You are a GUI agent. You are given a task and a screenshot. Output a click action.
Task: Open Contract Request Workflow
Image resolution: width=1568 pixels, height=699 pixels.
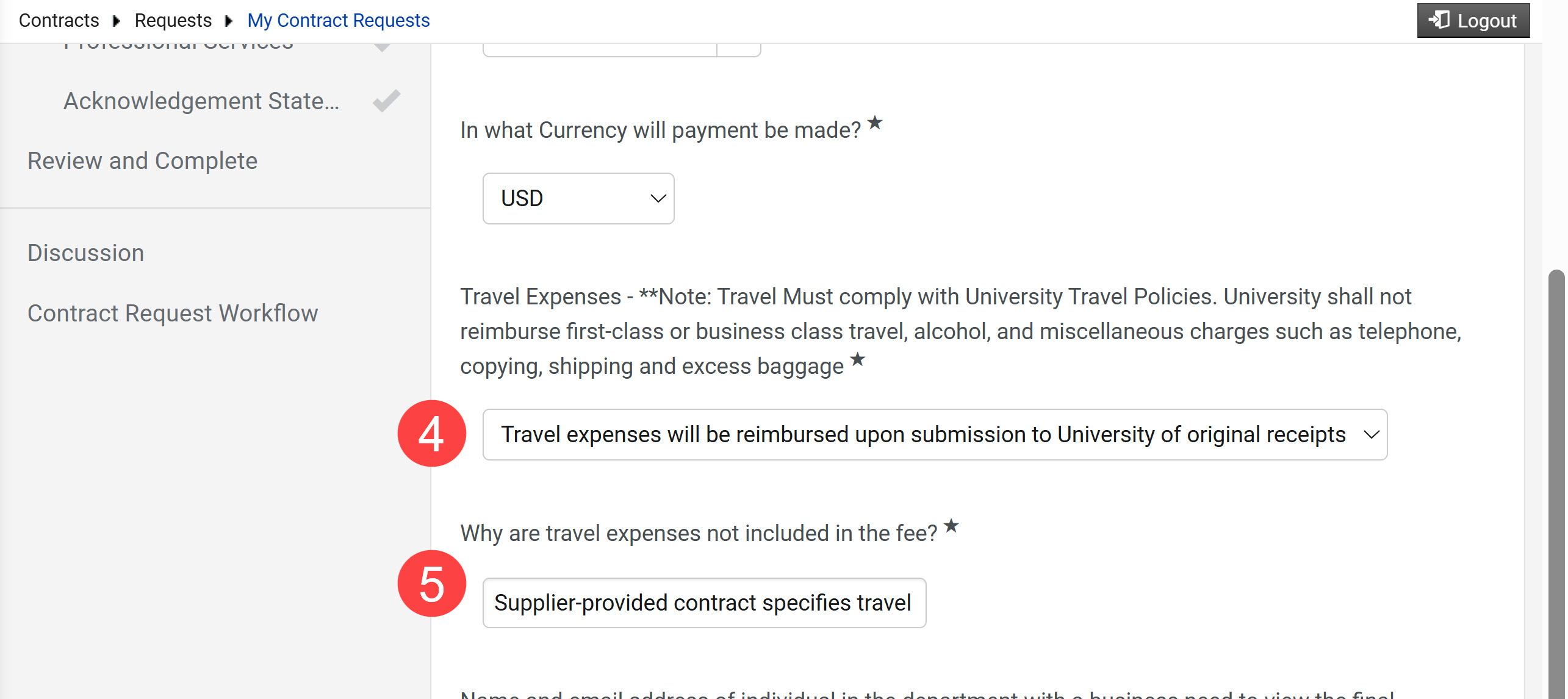(x=173, y=313)
